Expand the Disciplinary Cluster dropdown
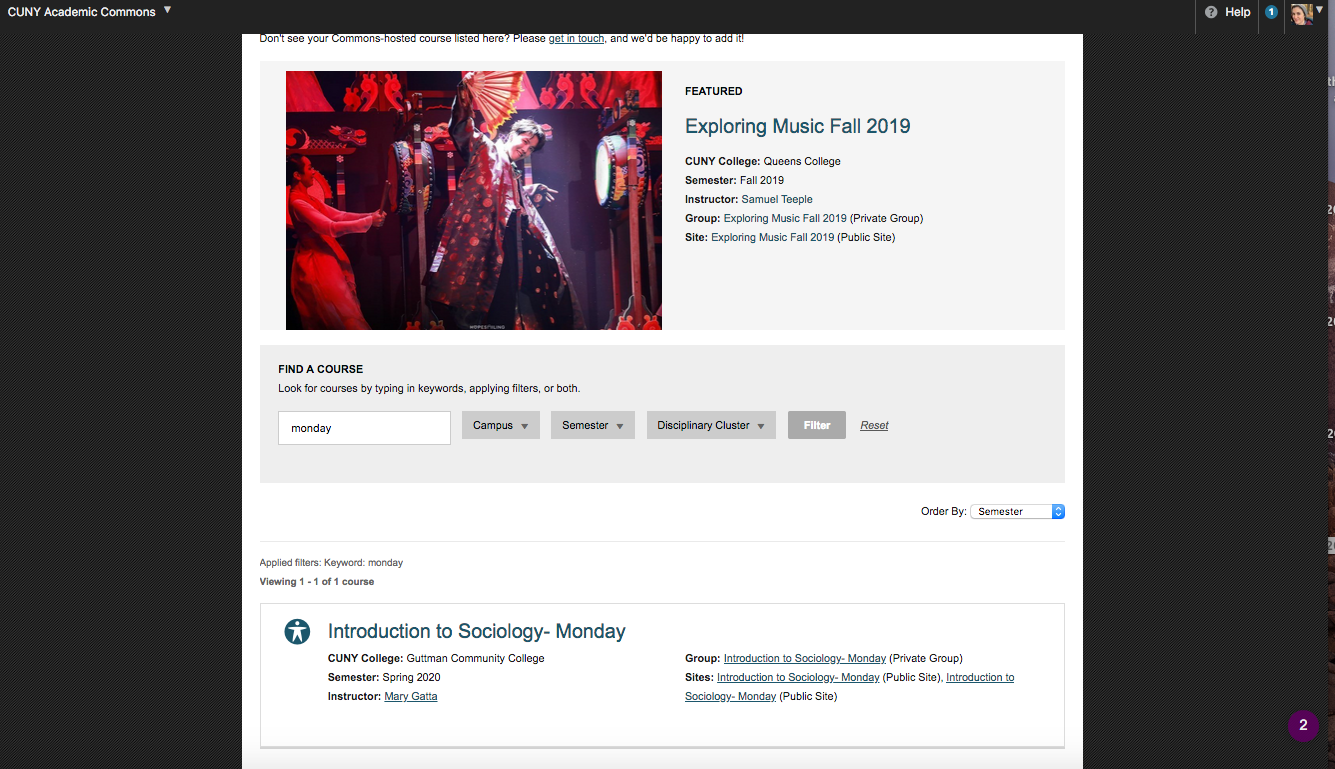 710,425
